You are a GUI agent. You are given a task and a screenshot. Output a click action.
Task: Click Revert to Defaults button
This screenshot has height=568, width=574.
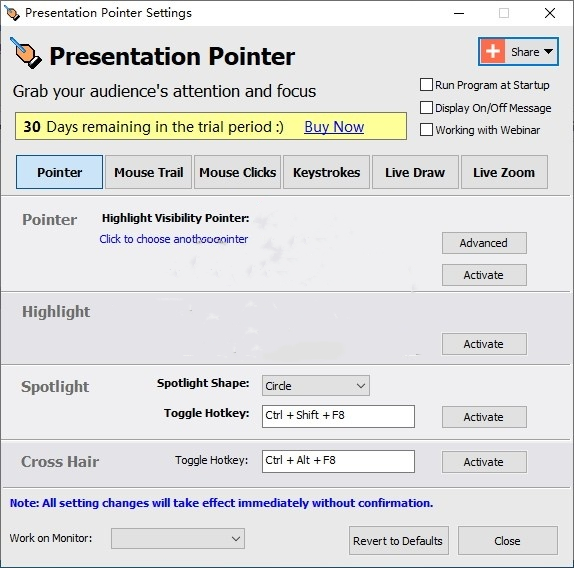[x=399, y=541]
